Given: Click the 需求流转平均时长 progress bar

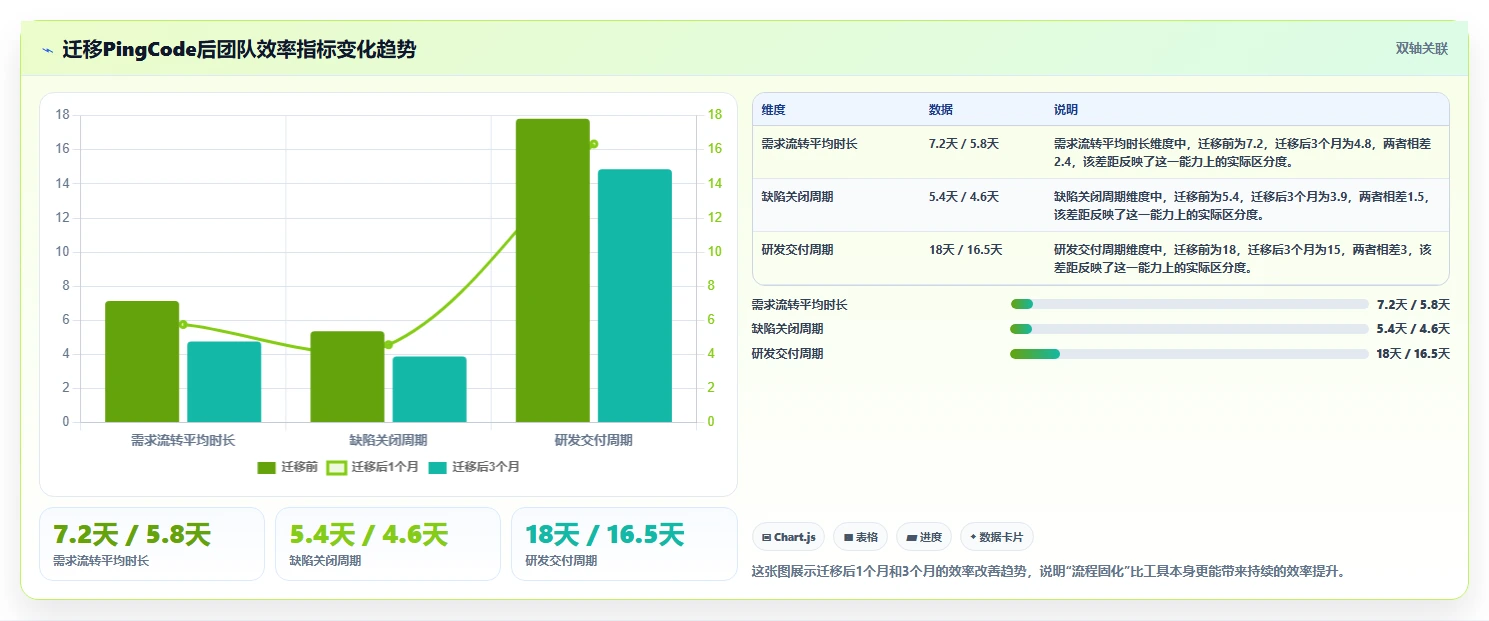Looking at the screenshot, I should [x=1190, y=304].
